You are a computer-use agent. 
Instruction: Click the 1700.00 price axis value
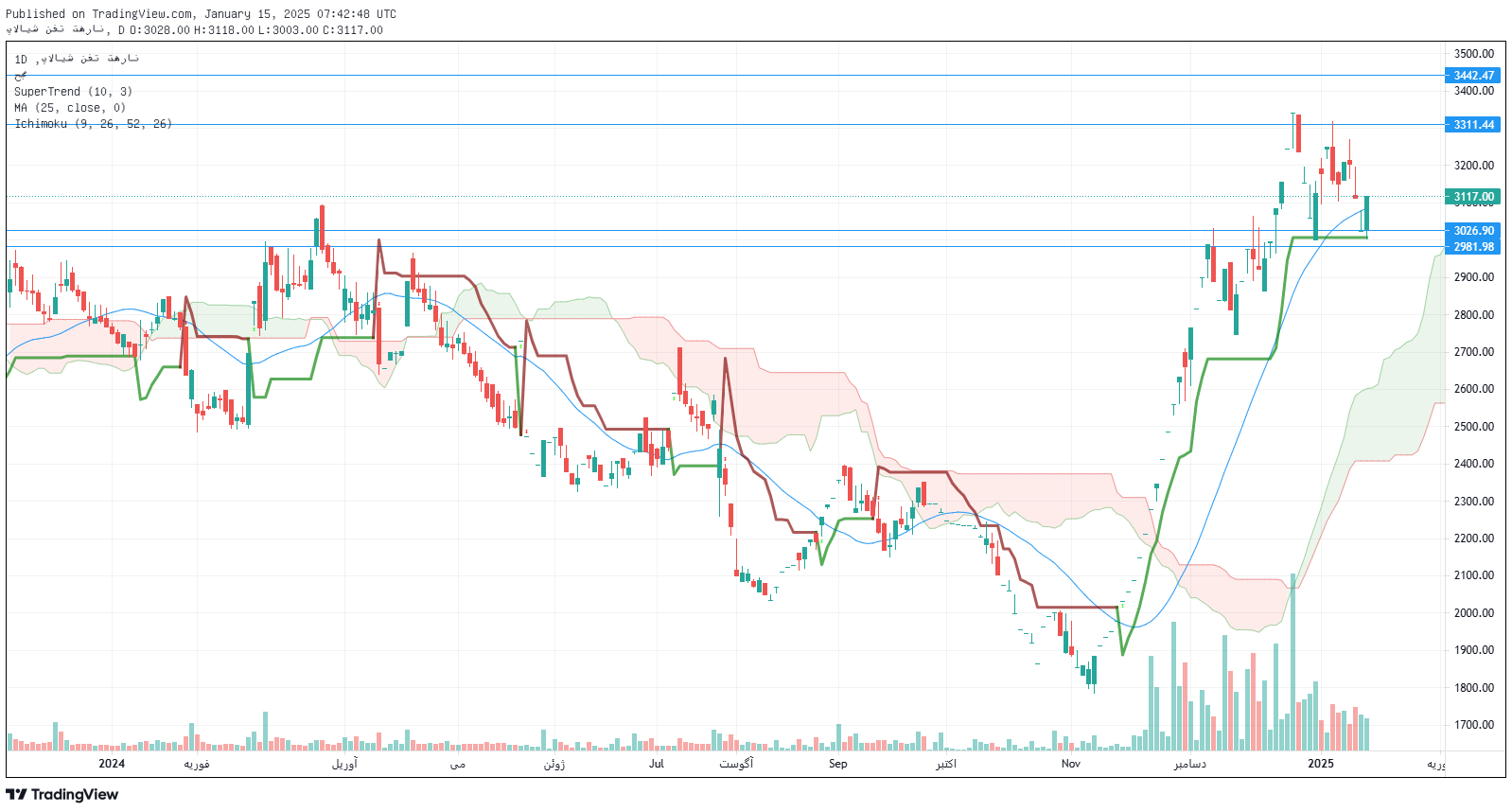(x=1474, y=725)
